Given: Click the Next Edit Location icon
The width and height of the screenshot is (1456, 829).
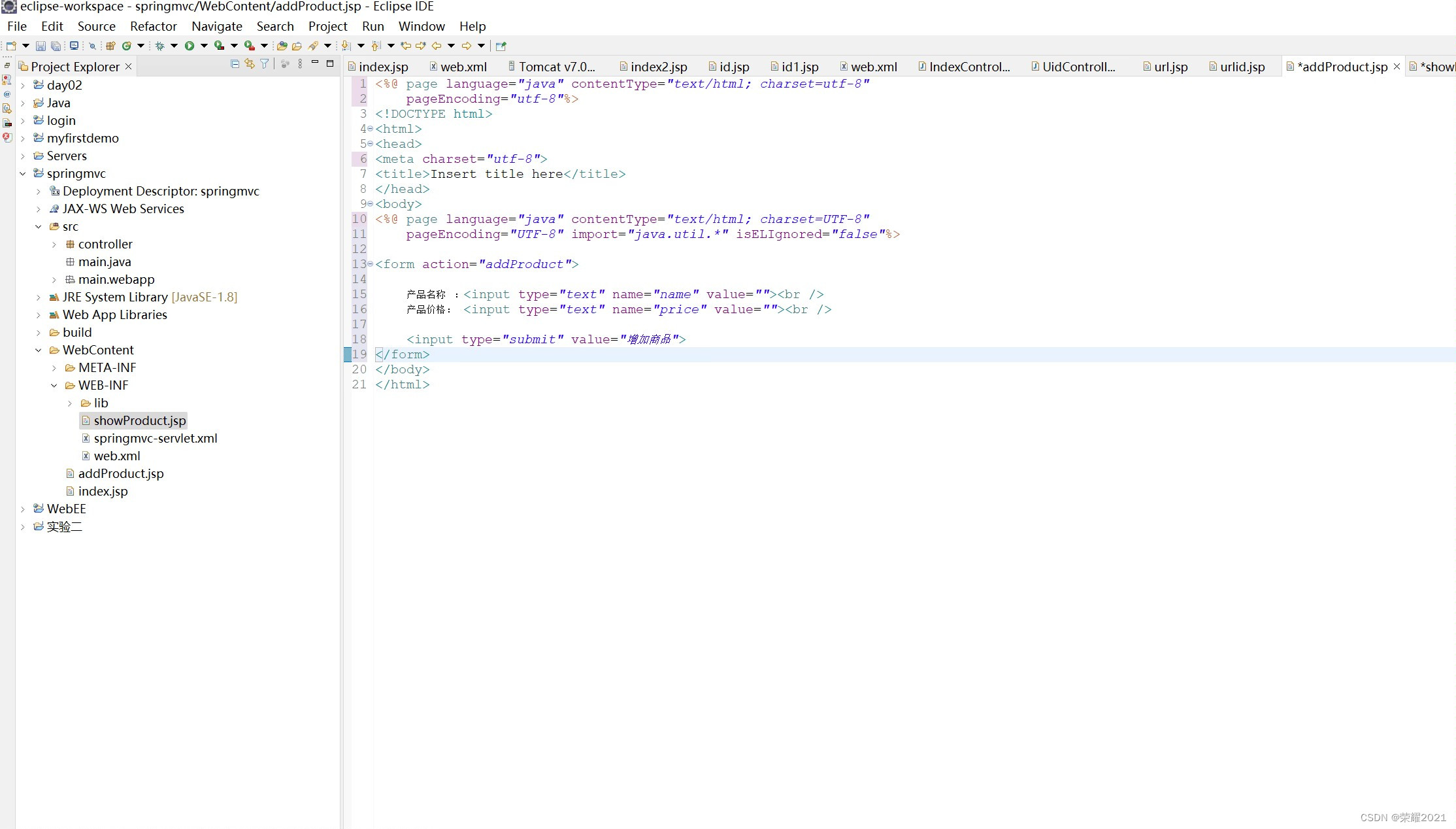Looking at the screenshot, I should [421, 46].
